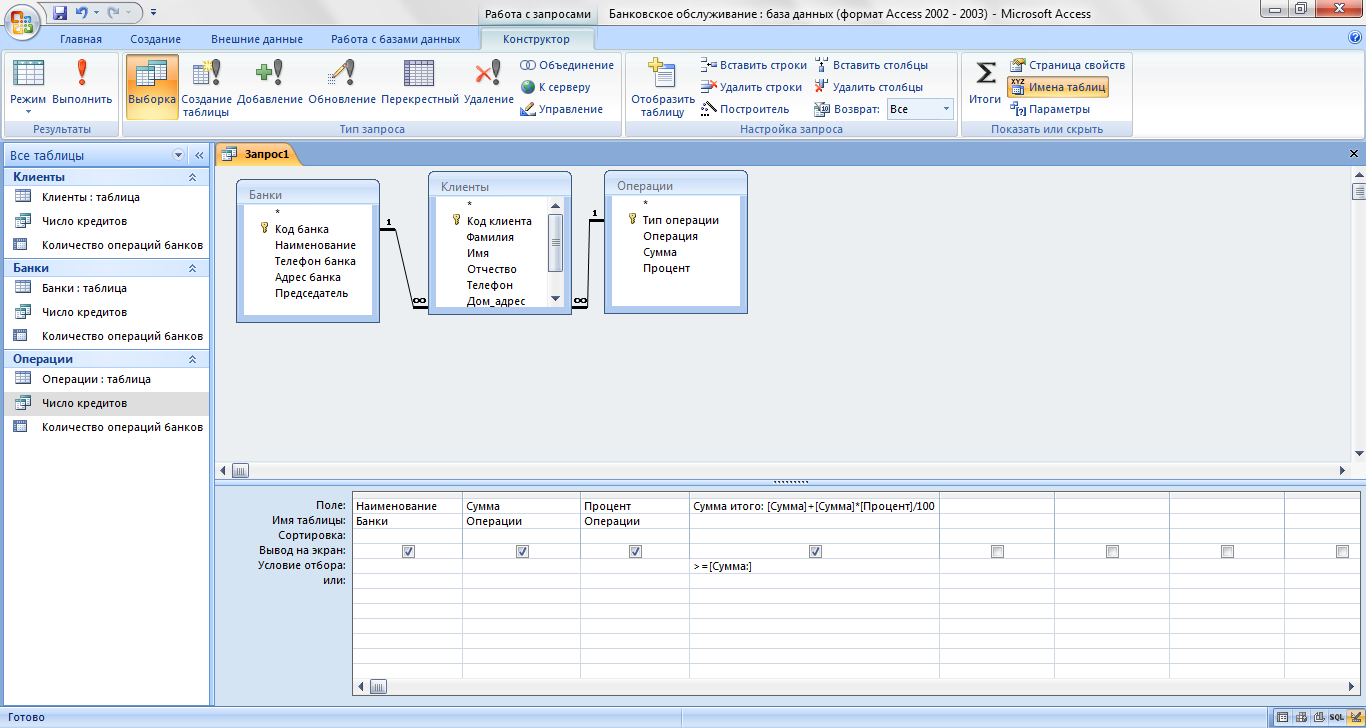Open Банки : таблица in navigation pane
The width and height of the screenshot is (1366, 728).
105,288
